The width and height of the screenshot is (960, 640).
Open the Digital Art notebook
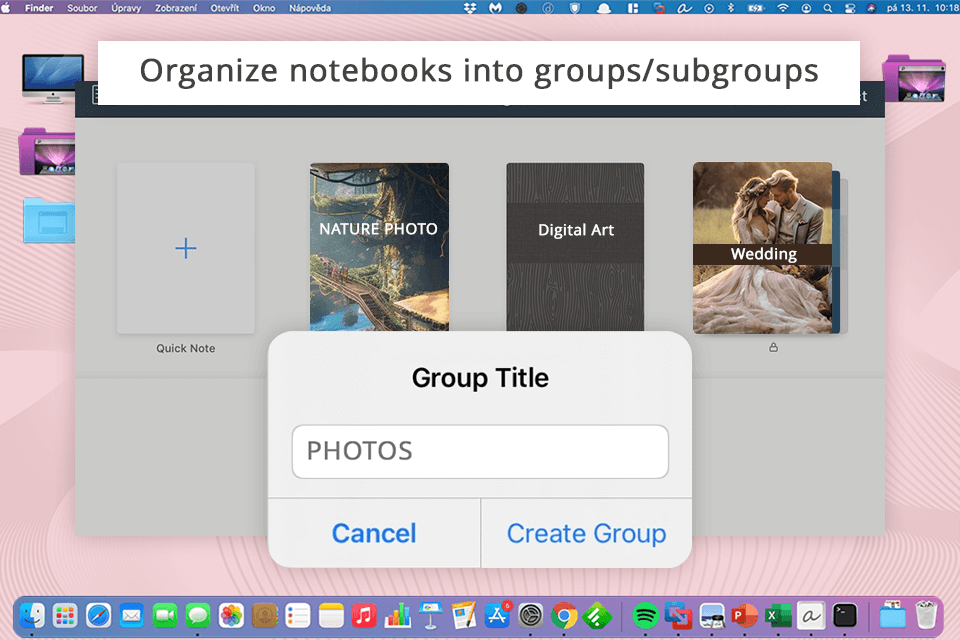click(575, 245)
